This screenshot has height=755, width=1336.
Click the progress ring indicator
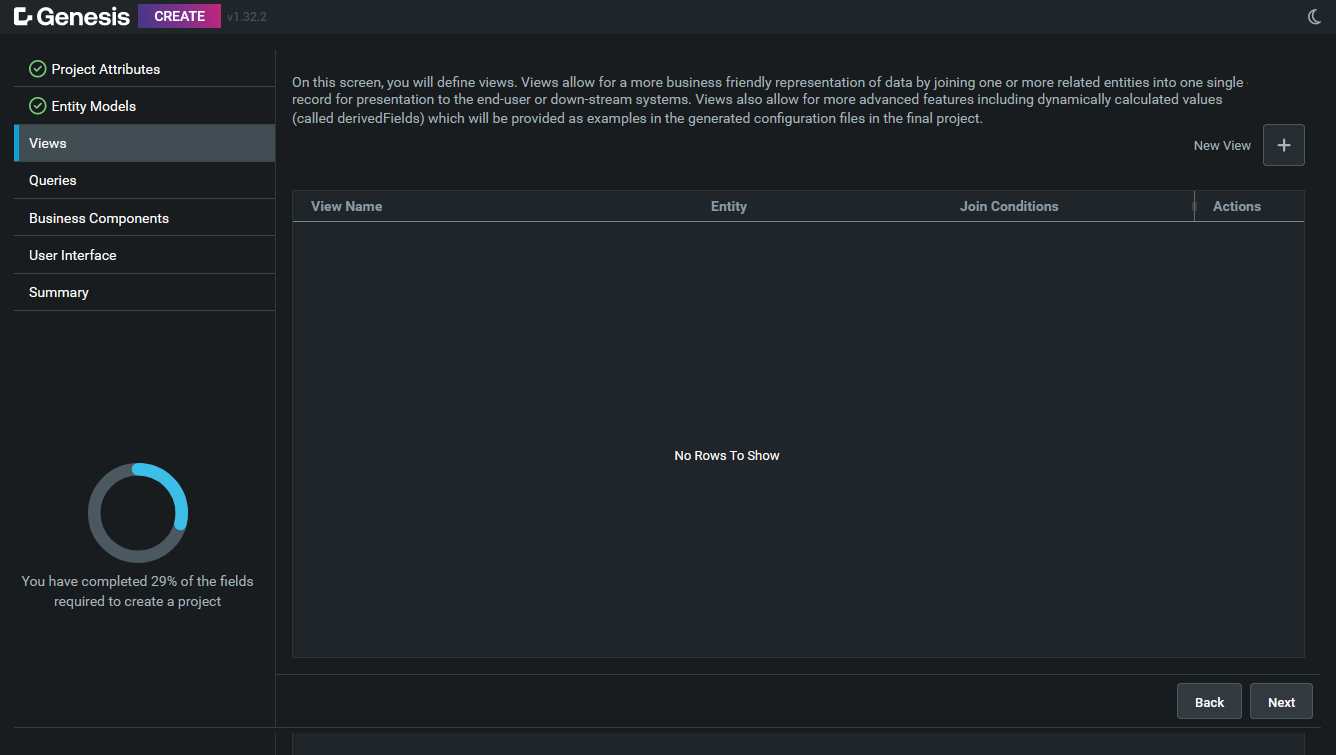pyautogui.click(x=138, y=513)
